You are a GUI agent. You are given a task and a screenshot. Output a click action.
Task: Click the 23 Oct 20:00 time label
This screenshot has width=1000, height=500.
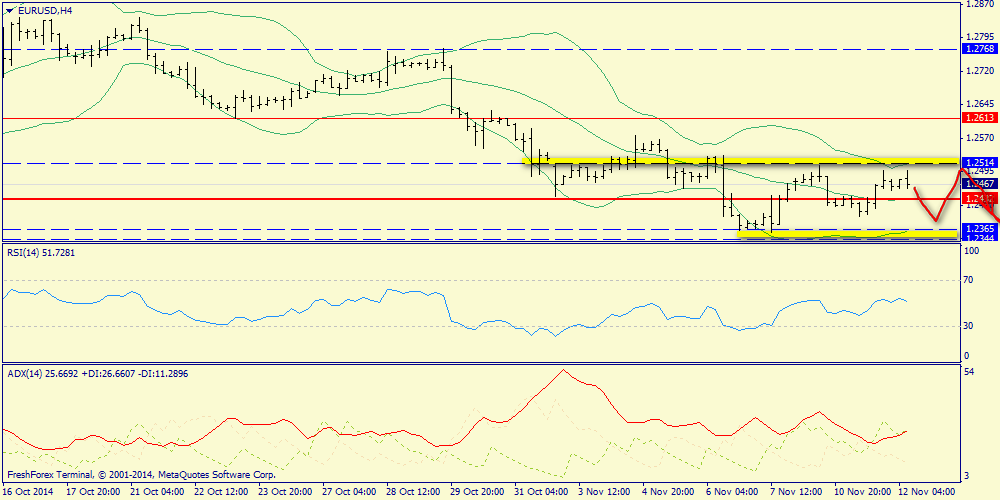click(x=283, y=492)
